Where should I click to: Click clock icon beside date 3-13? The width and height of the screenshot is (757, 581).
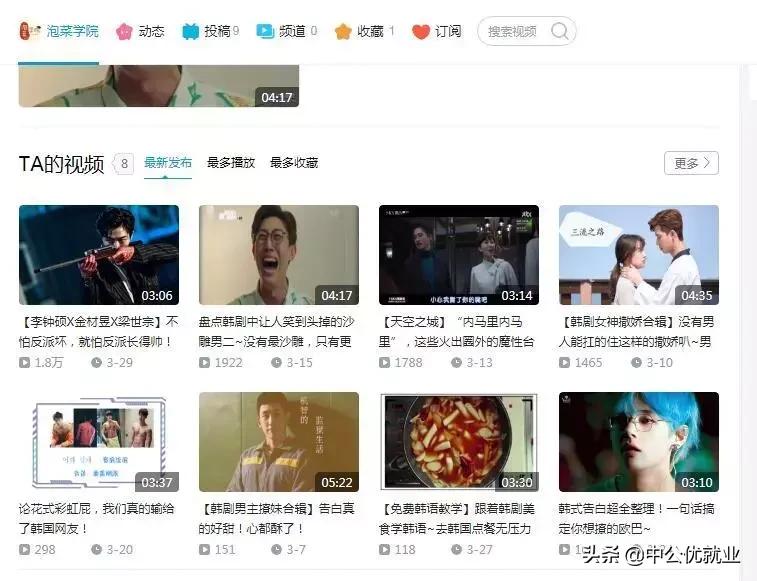(457, 362)
